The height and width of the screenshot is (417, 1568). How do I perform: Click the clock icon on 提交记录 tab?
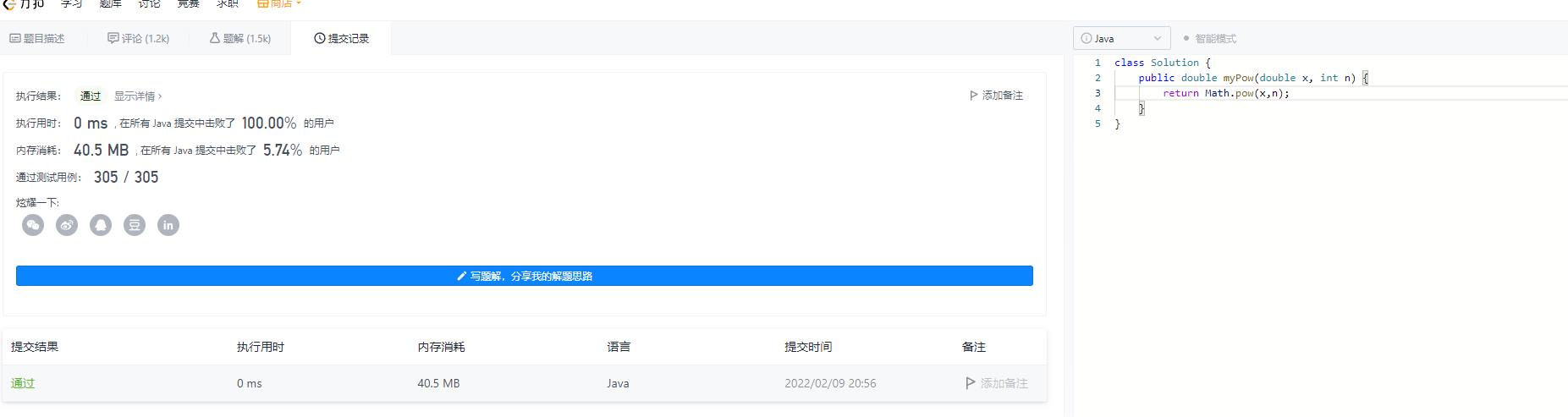pyautogui.click(x=319, y=38)
